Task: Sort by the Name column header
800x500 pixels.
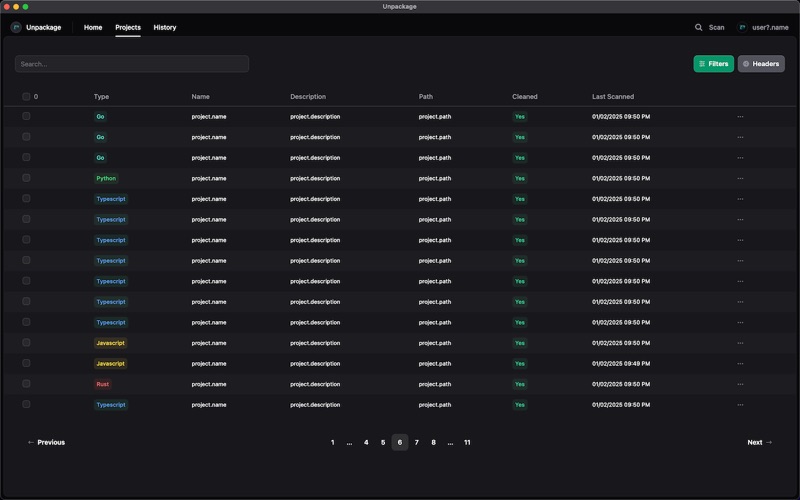Action: point(201,96)
